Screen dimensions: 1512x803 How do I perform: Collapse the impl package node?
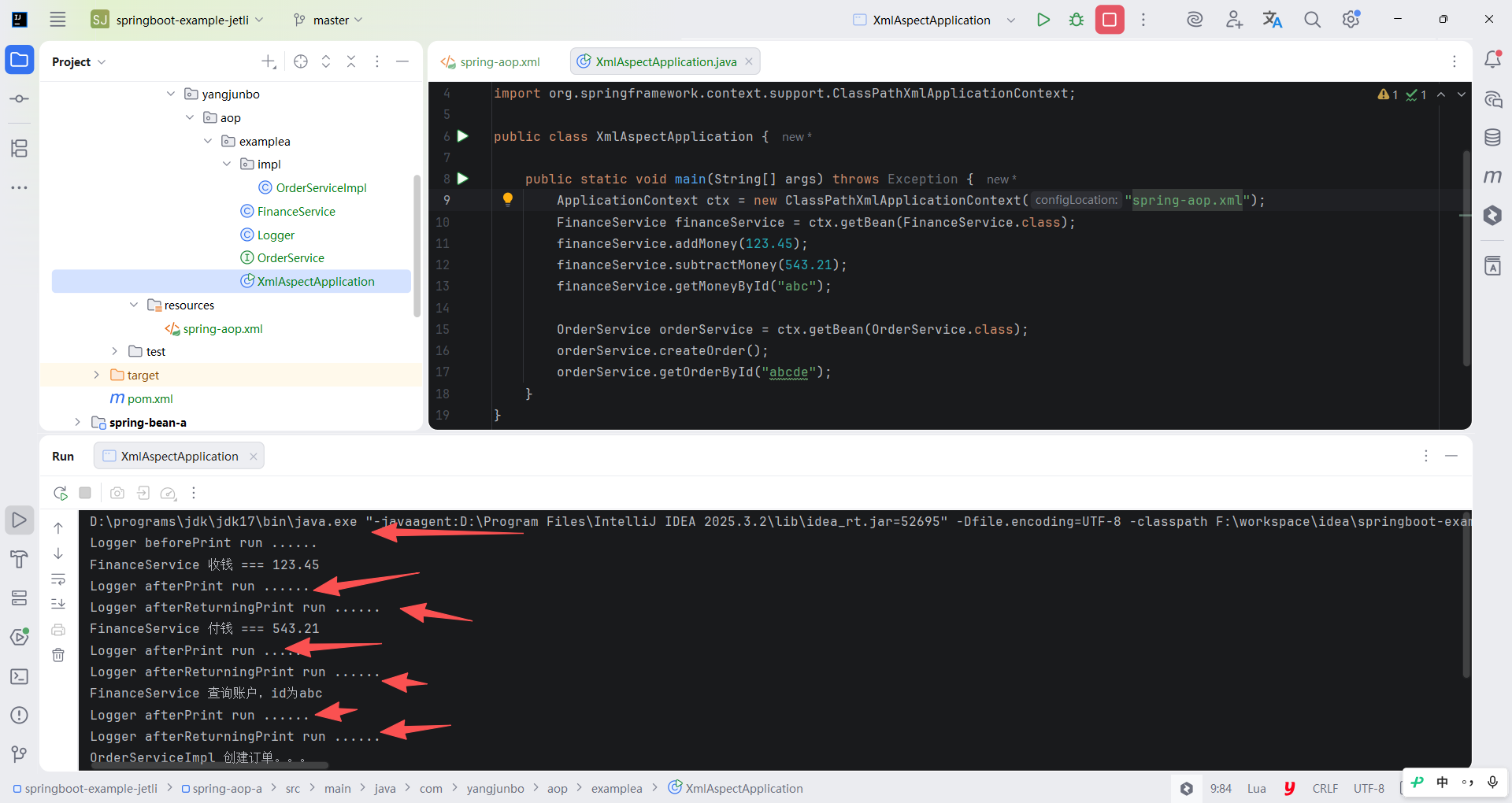[x=227, y=164]
